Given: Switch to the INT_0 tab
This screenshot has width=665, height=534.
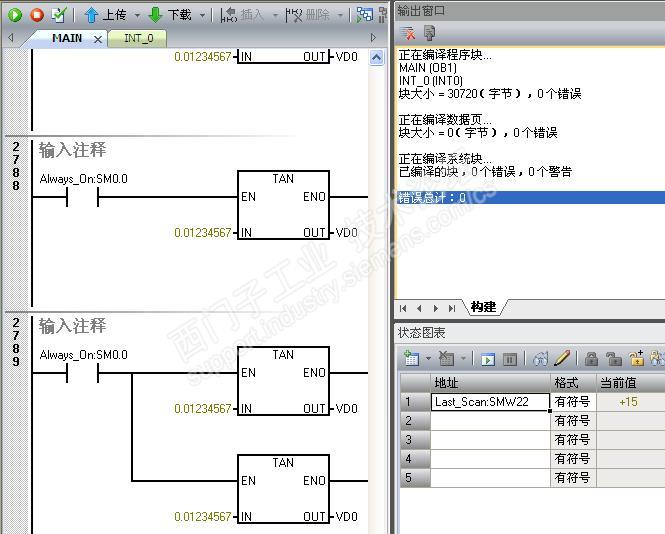Looking at the screenshot, I should click(x=138, y=39).
